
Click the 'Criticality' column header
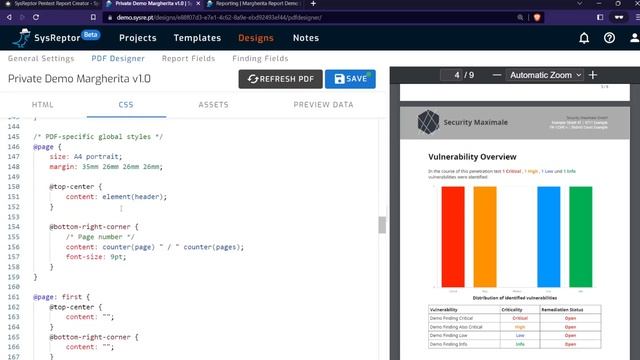click(x=511, y=310)
